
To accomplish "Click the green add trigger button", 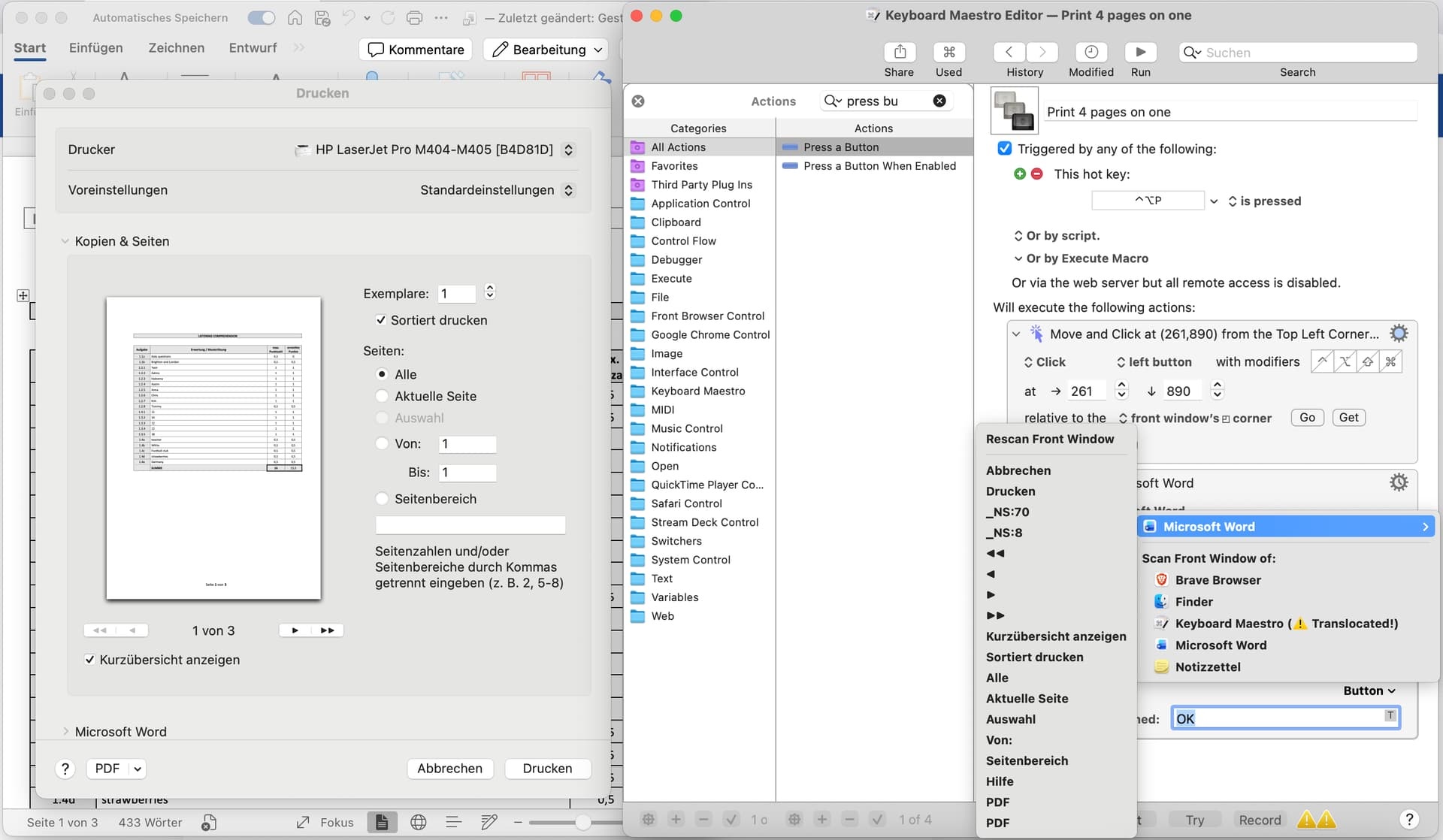I will 1019,174.
